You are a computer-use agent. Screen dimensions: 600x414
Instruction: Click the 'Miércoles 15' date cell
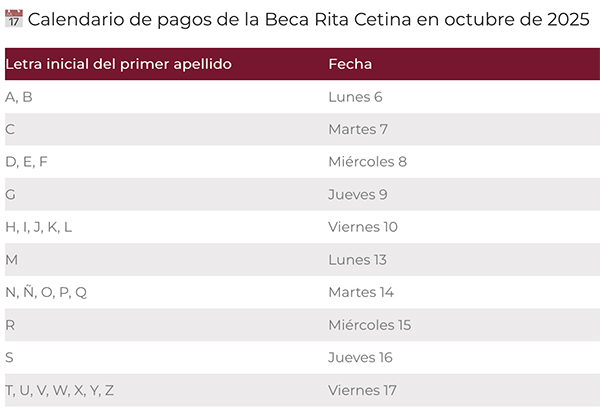(x=369, y=325)
